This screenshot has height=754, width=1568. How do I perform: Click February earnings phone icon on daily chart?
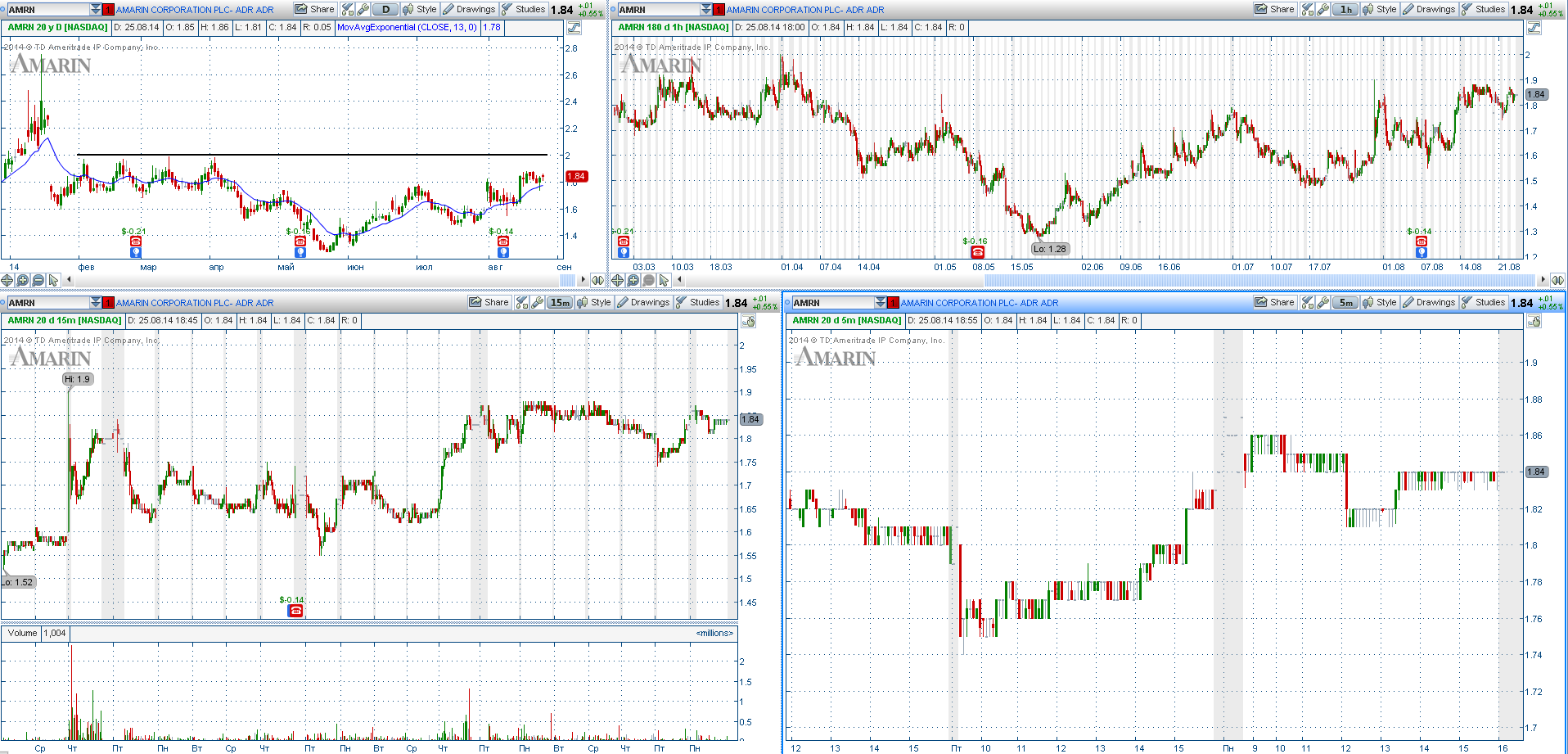pos(136,242)
